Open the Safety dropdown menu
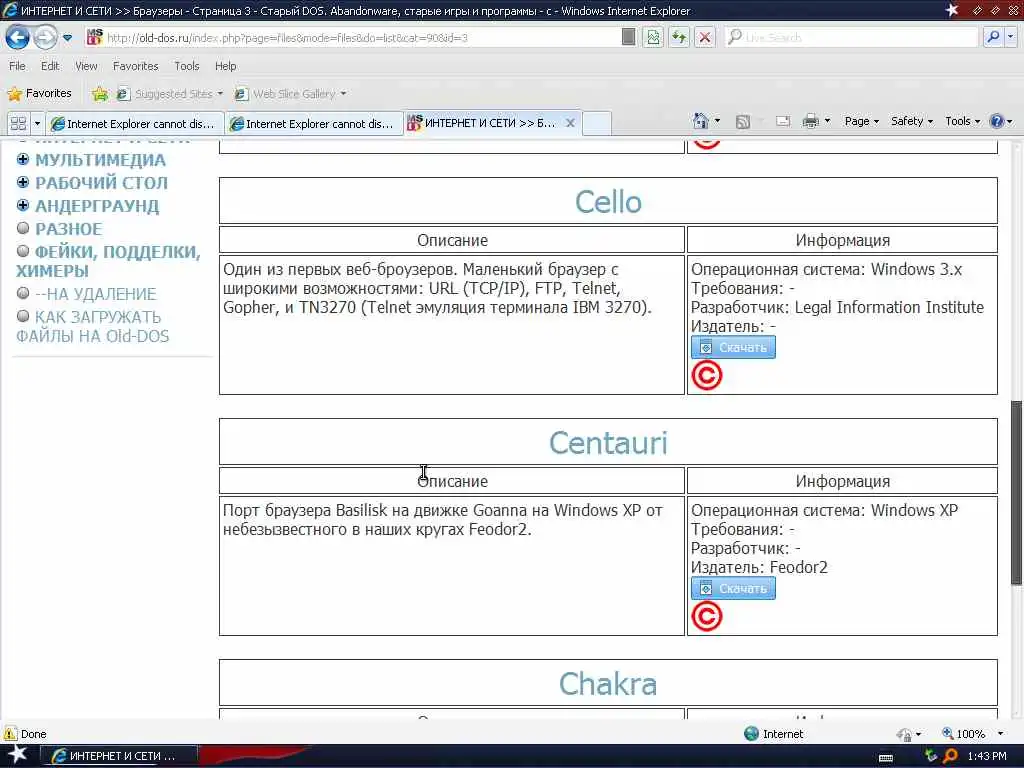Viewport: 1024px width, 768px height. coord(912,121)
